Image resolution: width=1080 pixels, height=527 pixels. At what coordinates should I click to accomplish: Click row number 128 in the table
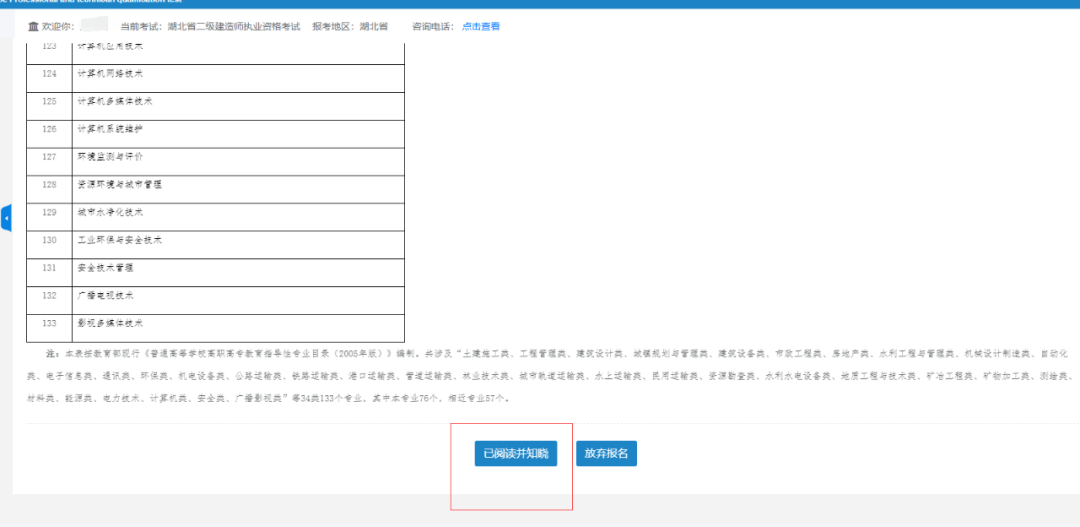49,185
